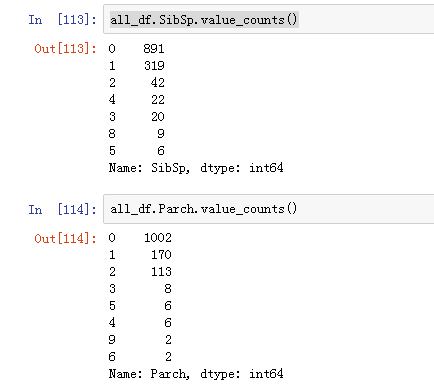Click the count 1002 in Parch output
Image resolution: width=434 pixels, height=387 pixels.
(x=158, y=238)
